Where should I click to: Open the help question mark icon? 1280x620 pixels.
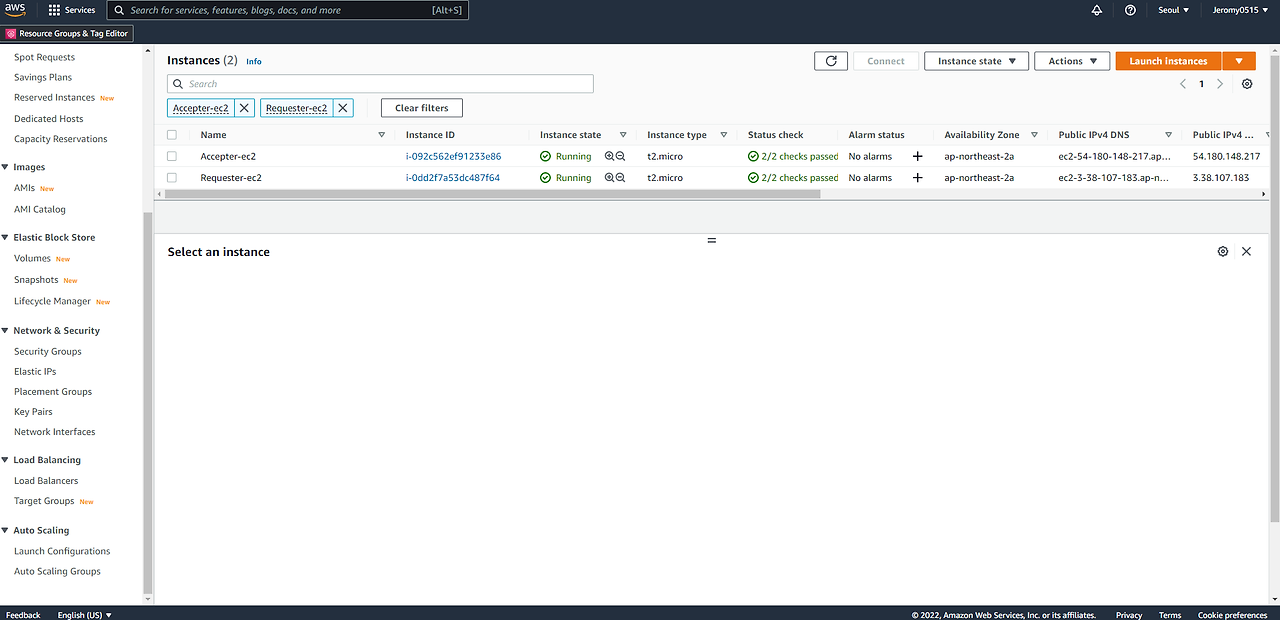(1130, 10)
